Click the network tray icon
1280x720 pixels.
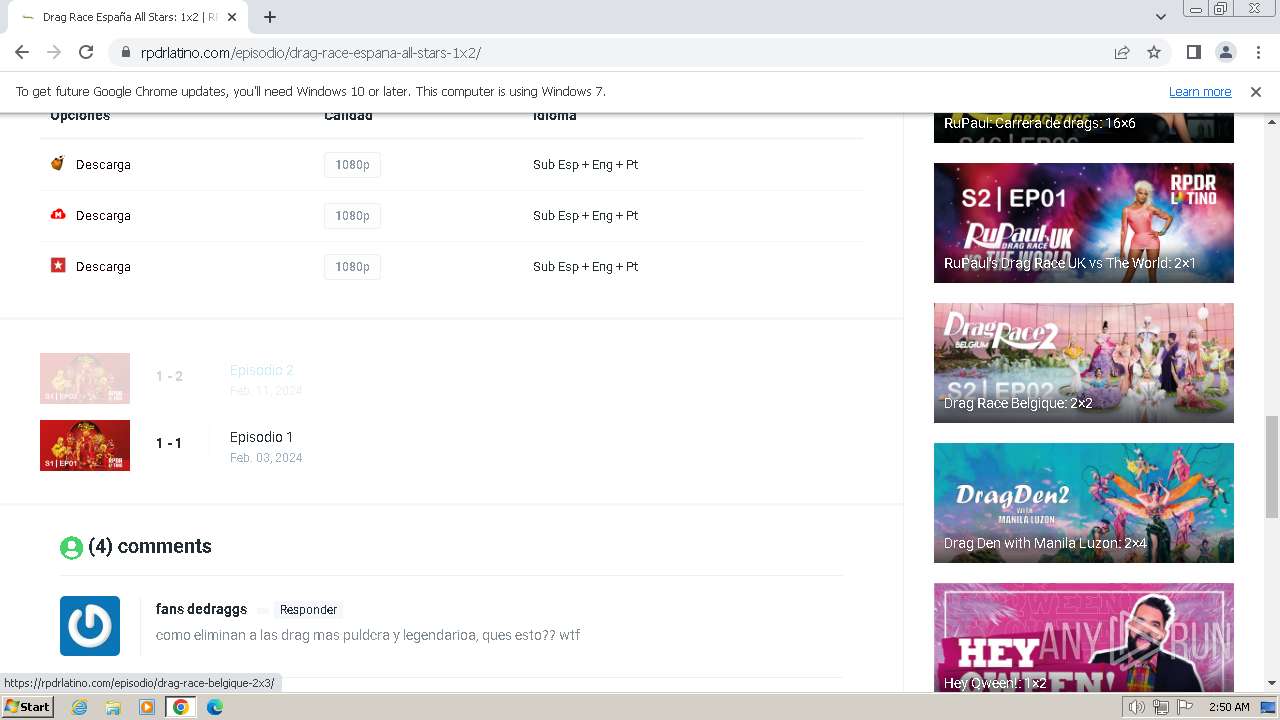click(1160, 707)
